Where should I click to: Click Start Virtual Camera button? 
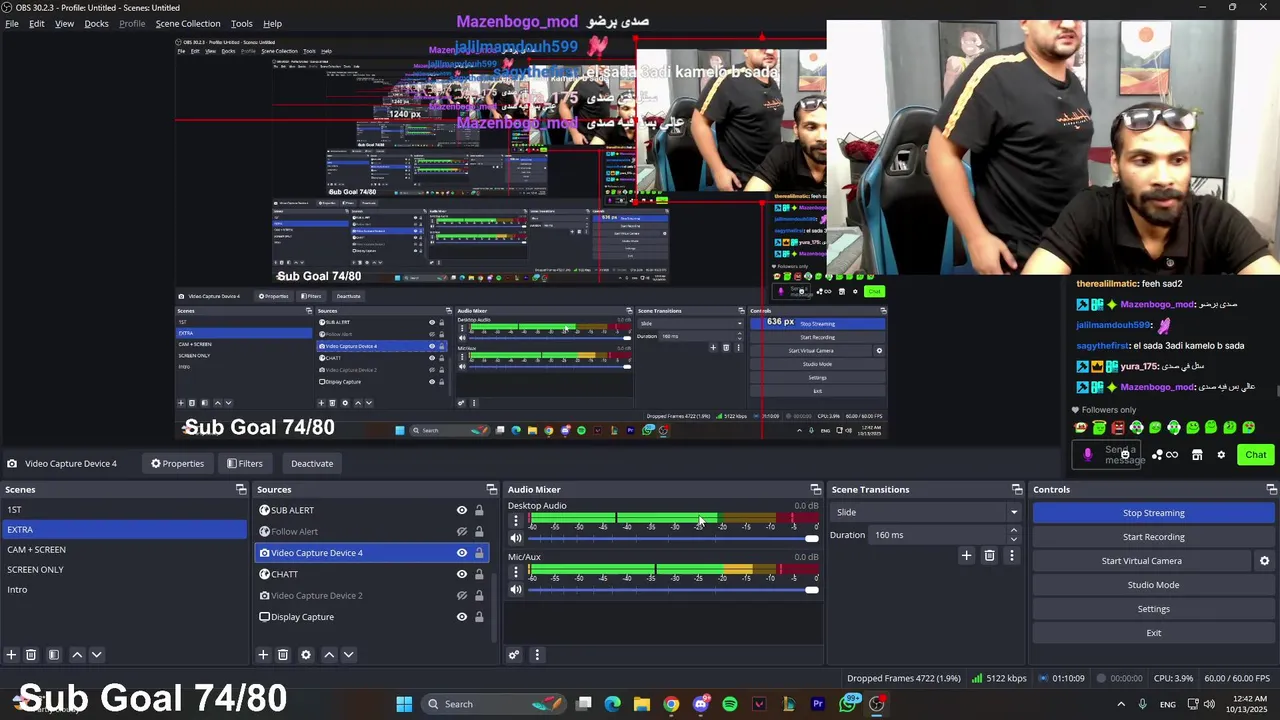(1141, 561)
